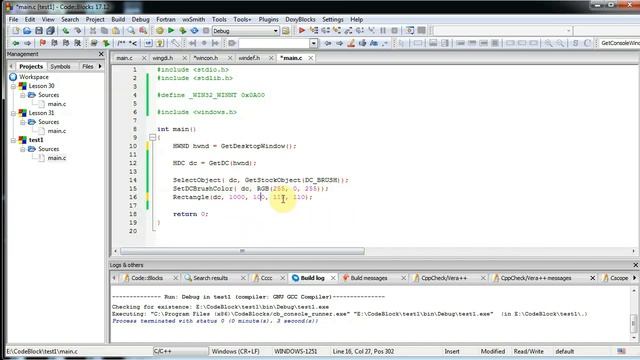This screenshot has height=360, width=640.
Task: Click the Build and run icon
Action: click(182, 31)
